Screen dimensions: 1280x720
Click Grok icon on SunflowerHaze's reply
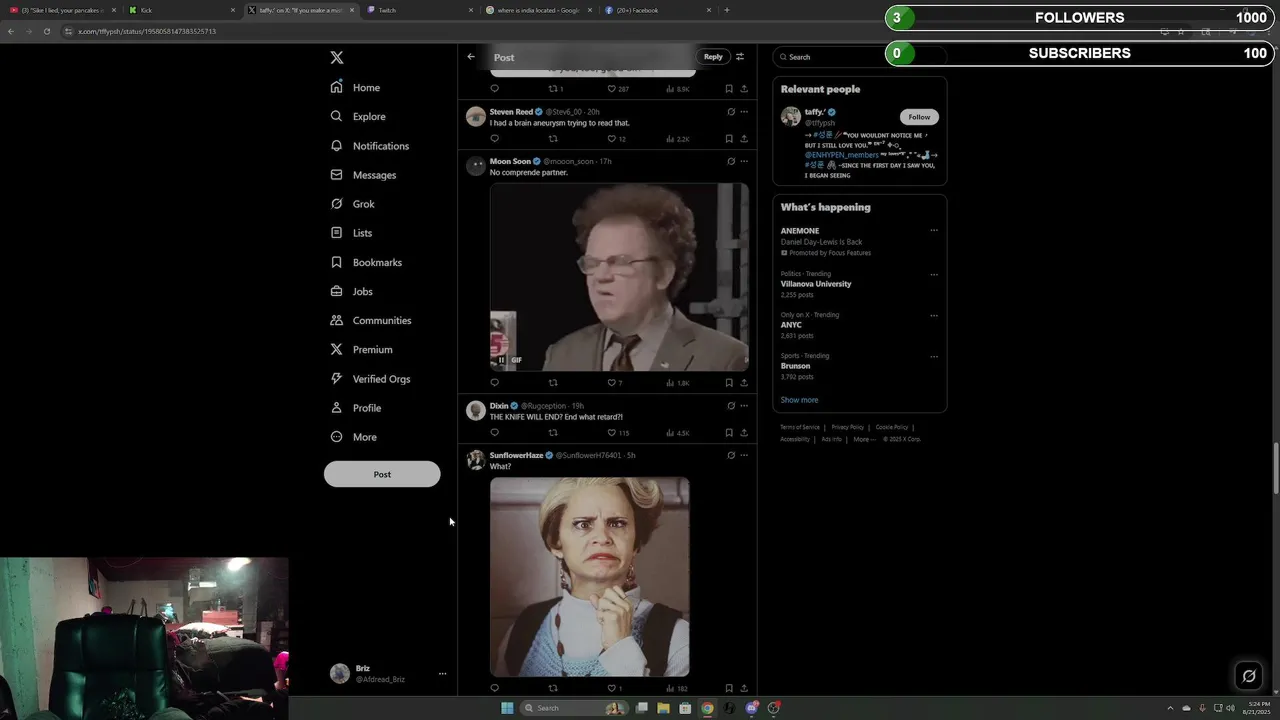(731, 455)
